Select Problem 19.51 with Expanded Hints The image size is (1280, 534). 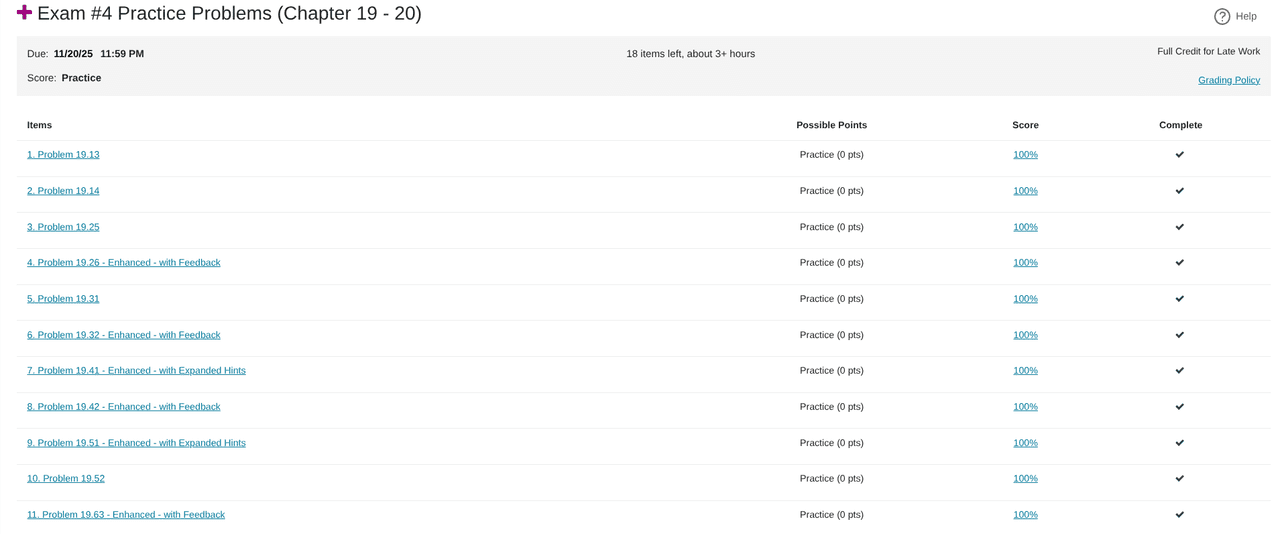(x=136, y=443)
